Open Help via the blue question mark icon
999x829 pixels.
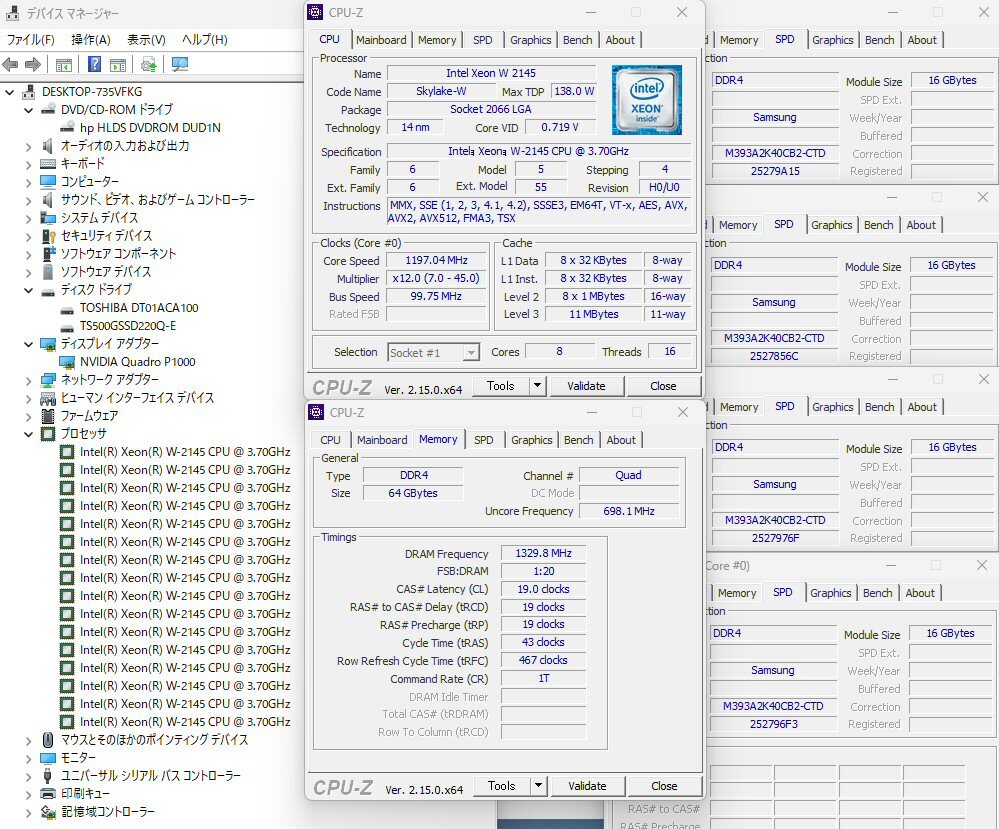coord(94,64)
